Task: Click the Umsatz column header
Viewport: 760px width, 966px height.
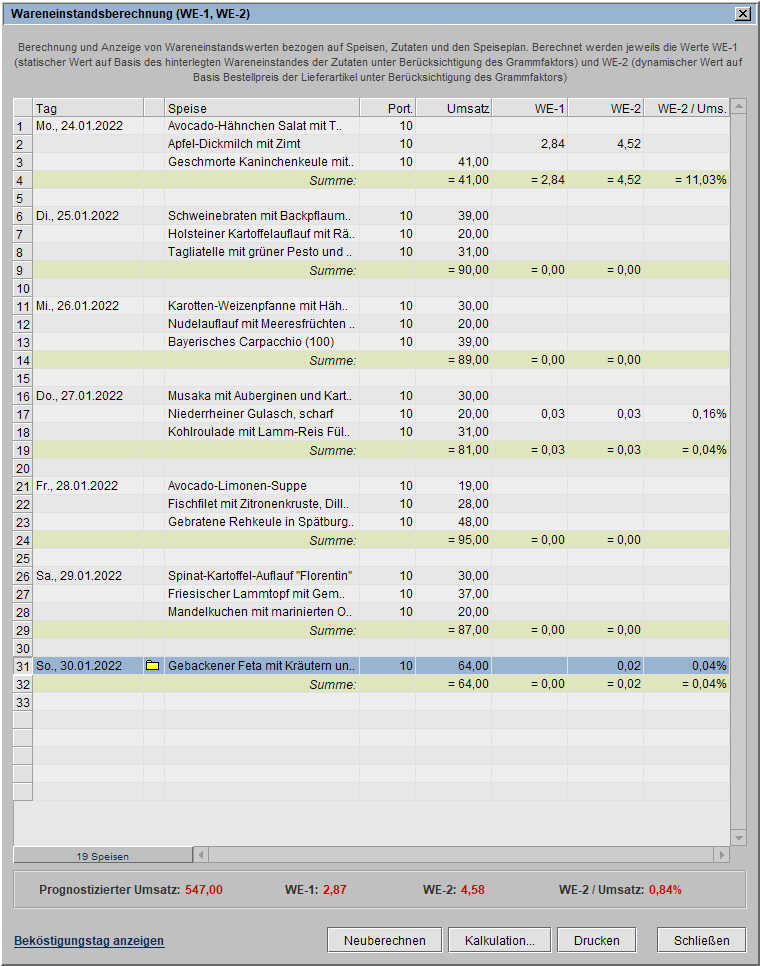Action: point(454,108)
